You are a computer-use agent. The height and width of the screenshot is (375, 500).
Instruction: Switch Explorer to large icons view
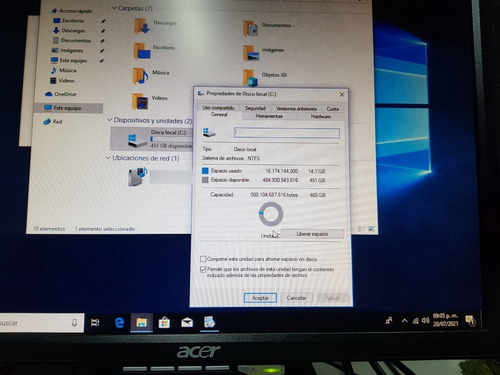pos(371,229)
